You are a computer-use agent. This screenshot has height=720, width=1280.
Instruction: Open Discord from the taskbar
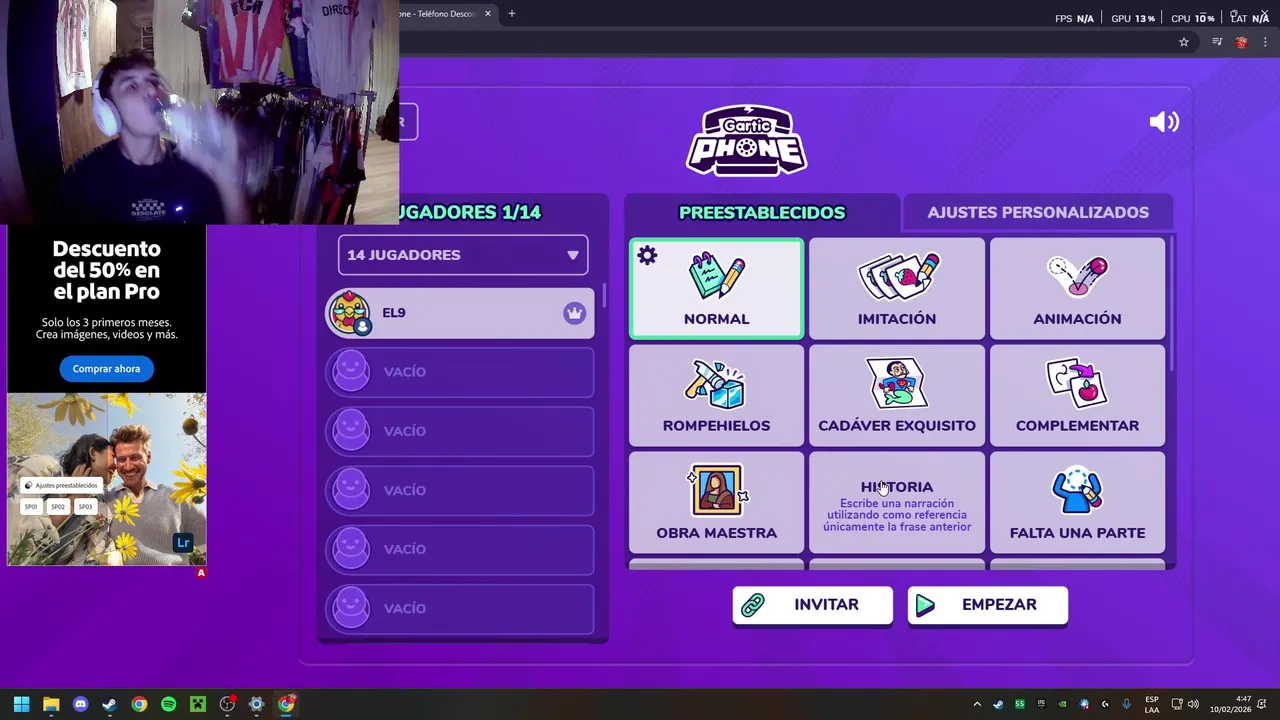tap(81, 704)
